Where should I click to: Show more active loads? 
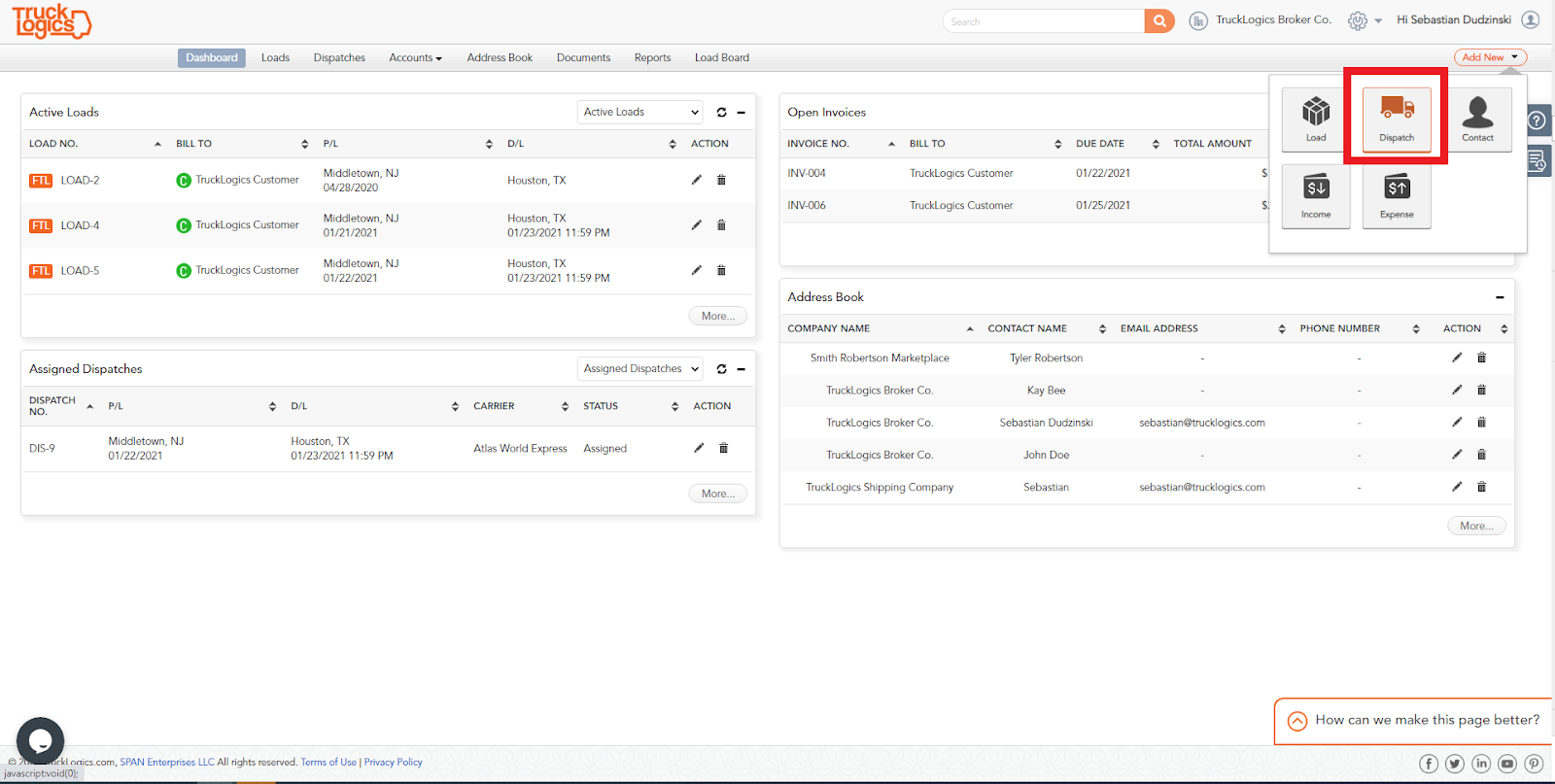coord(718,317)
